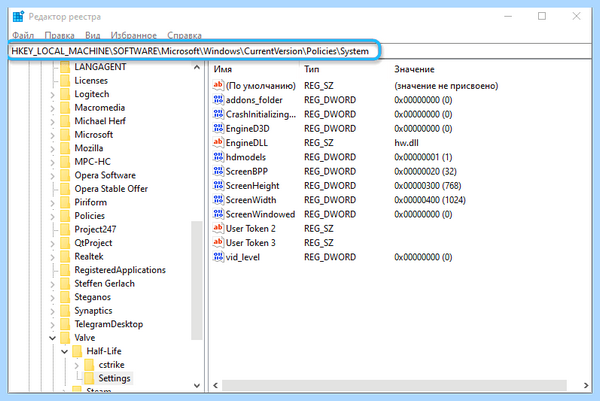Click the values pane horizontal scrollbar thumb

point(394,385)
